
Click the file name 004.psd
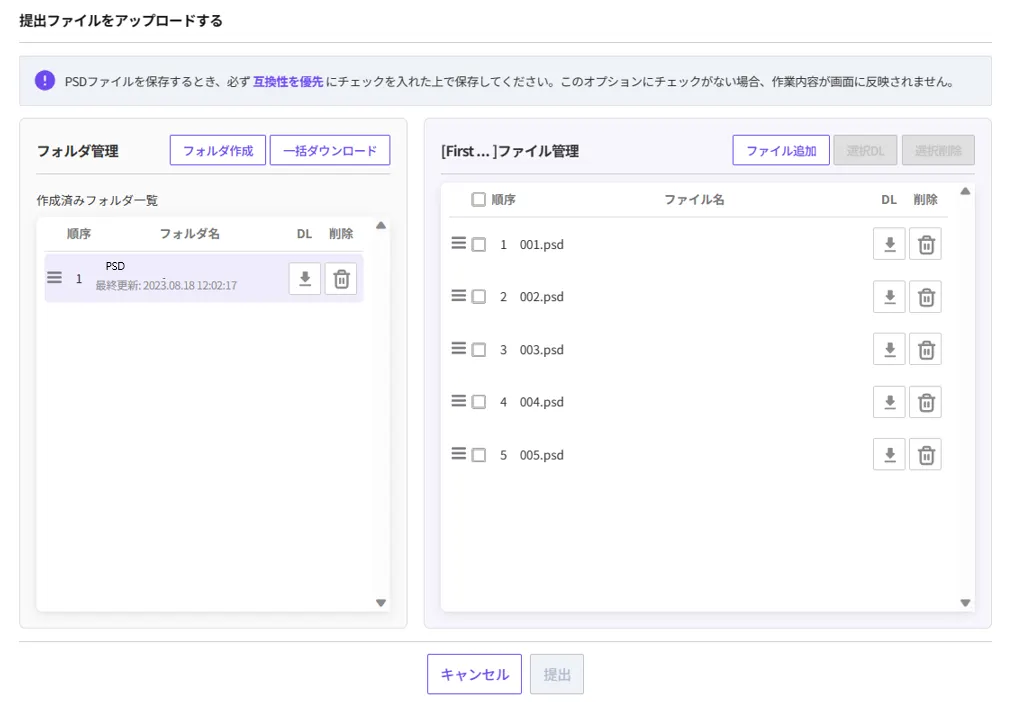[542, 402]
